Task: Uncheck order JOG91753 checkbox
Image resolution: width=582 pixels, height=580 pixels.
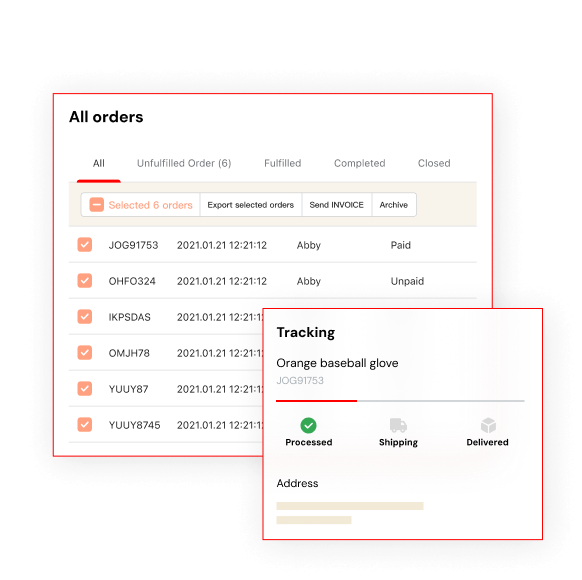Action: [x=85, y=245]
